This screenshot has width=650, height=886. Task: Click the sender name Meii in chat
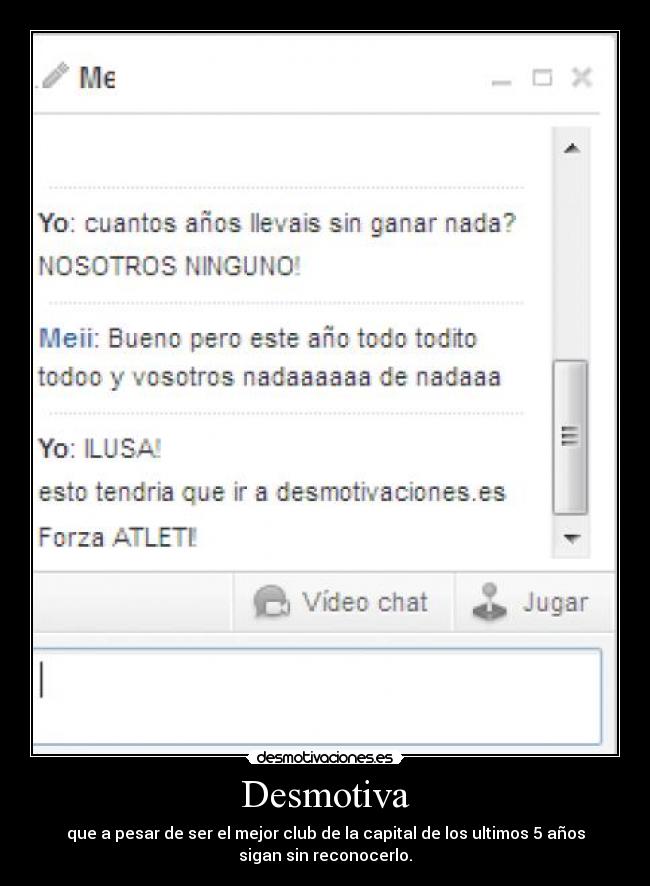[66, 338]
